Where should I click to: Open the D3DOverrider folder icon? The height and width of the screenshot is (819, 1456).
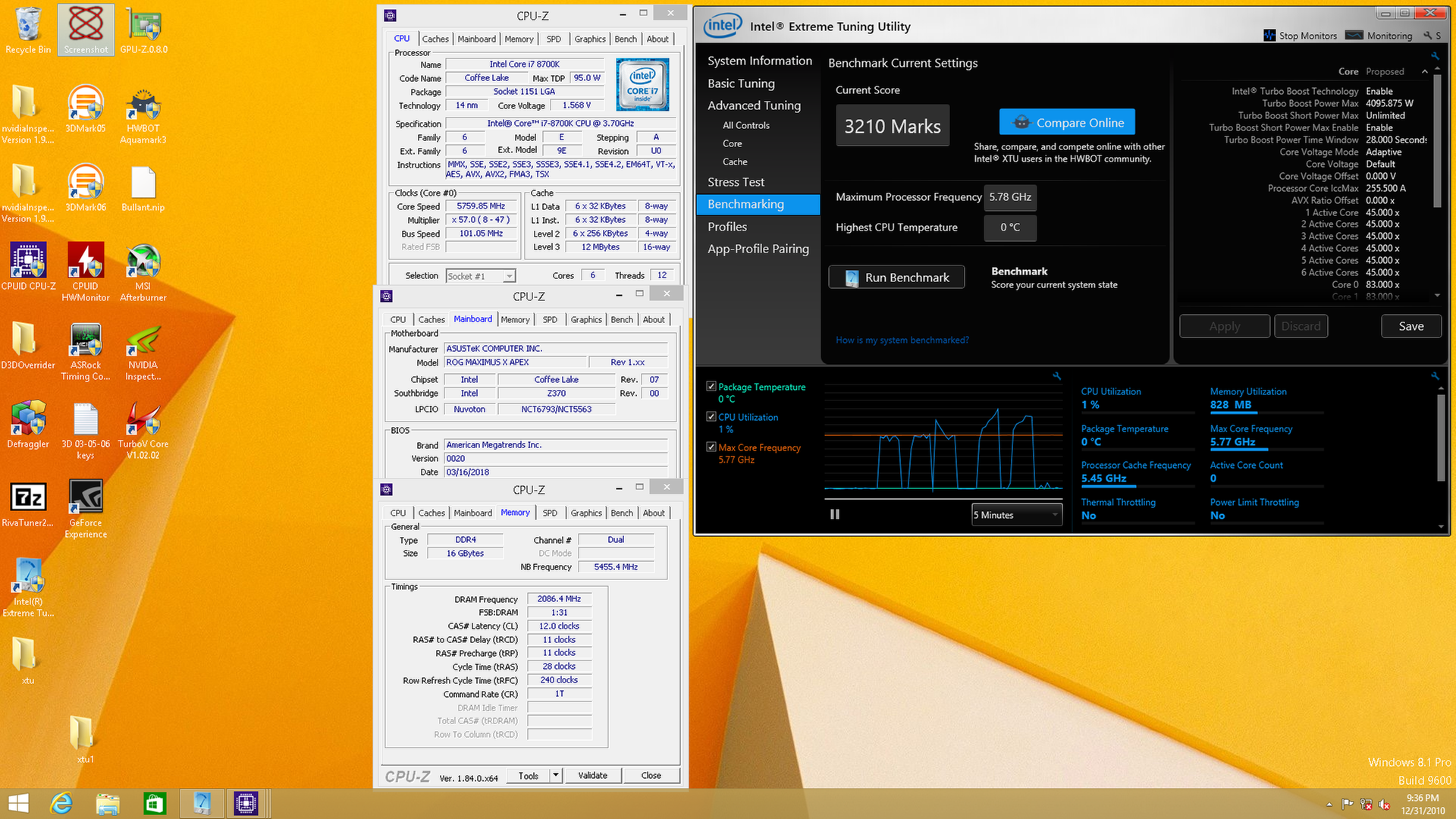28,346
